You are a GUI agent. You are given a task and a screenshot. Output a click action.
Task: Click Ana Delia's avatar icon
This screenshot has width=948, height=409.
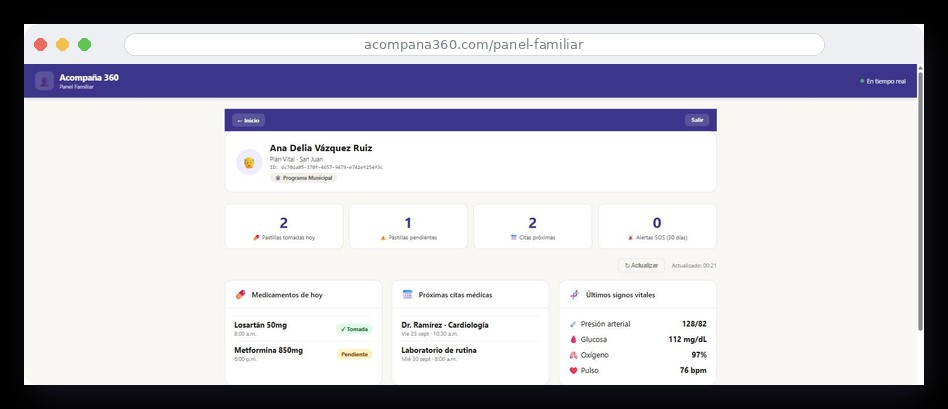point(249,162)
